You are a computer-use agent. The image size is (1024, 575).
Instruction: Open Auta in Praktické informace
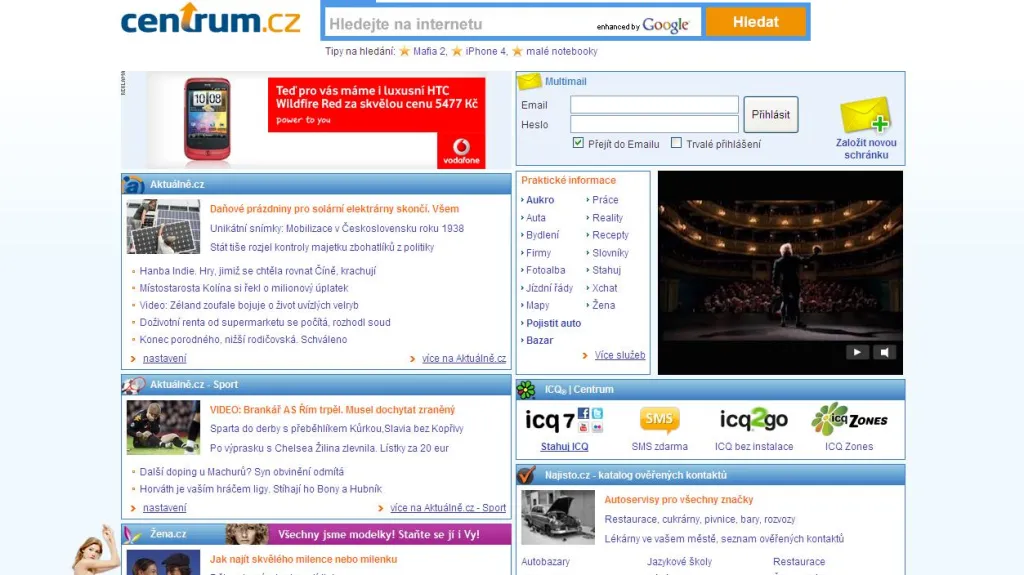point(536,218)
